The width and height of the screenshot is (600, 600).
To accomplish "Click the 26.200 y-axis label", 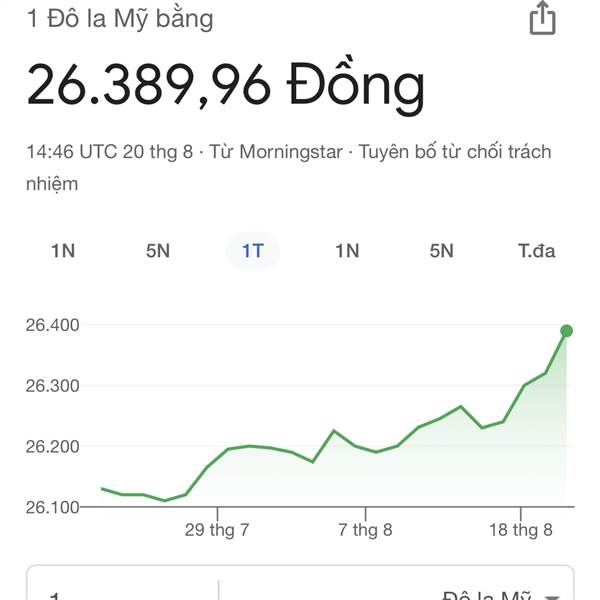I will pos(52,447).
